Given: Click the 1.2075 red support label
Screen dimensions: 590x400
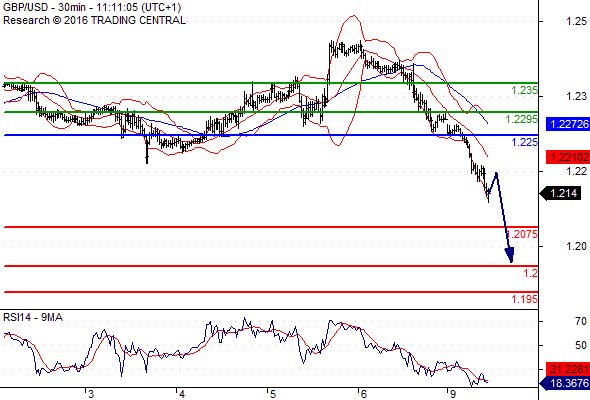Looking at the screenshot, I should [521, 234].
